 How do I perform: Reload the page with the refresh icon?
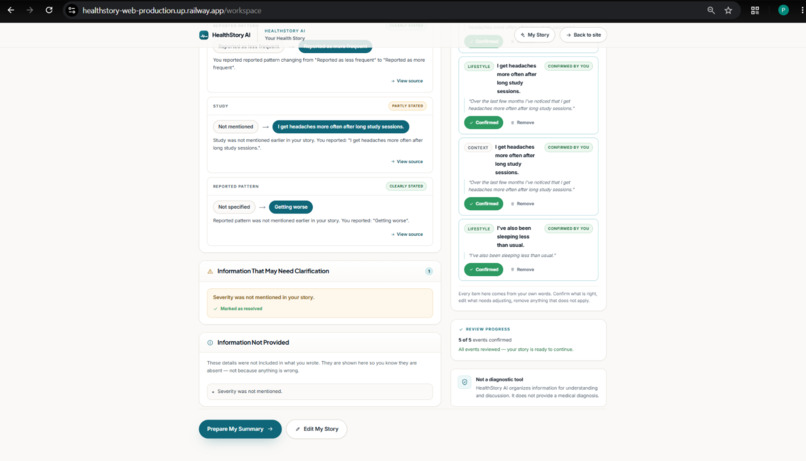pyautogui.click(x=49, y=10)
